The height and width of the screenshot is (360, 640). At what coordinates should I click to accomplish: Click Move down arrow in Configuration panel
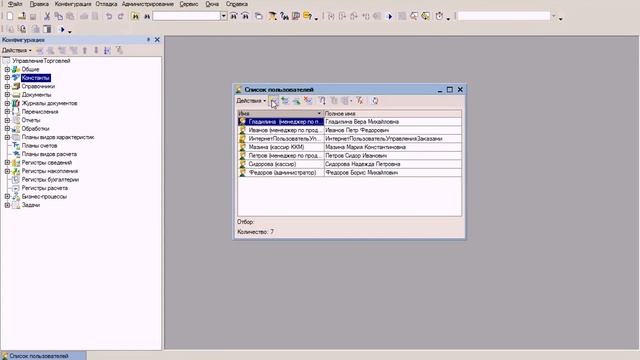[x=96, y=51]
